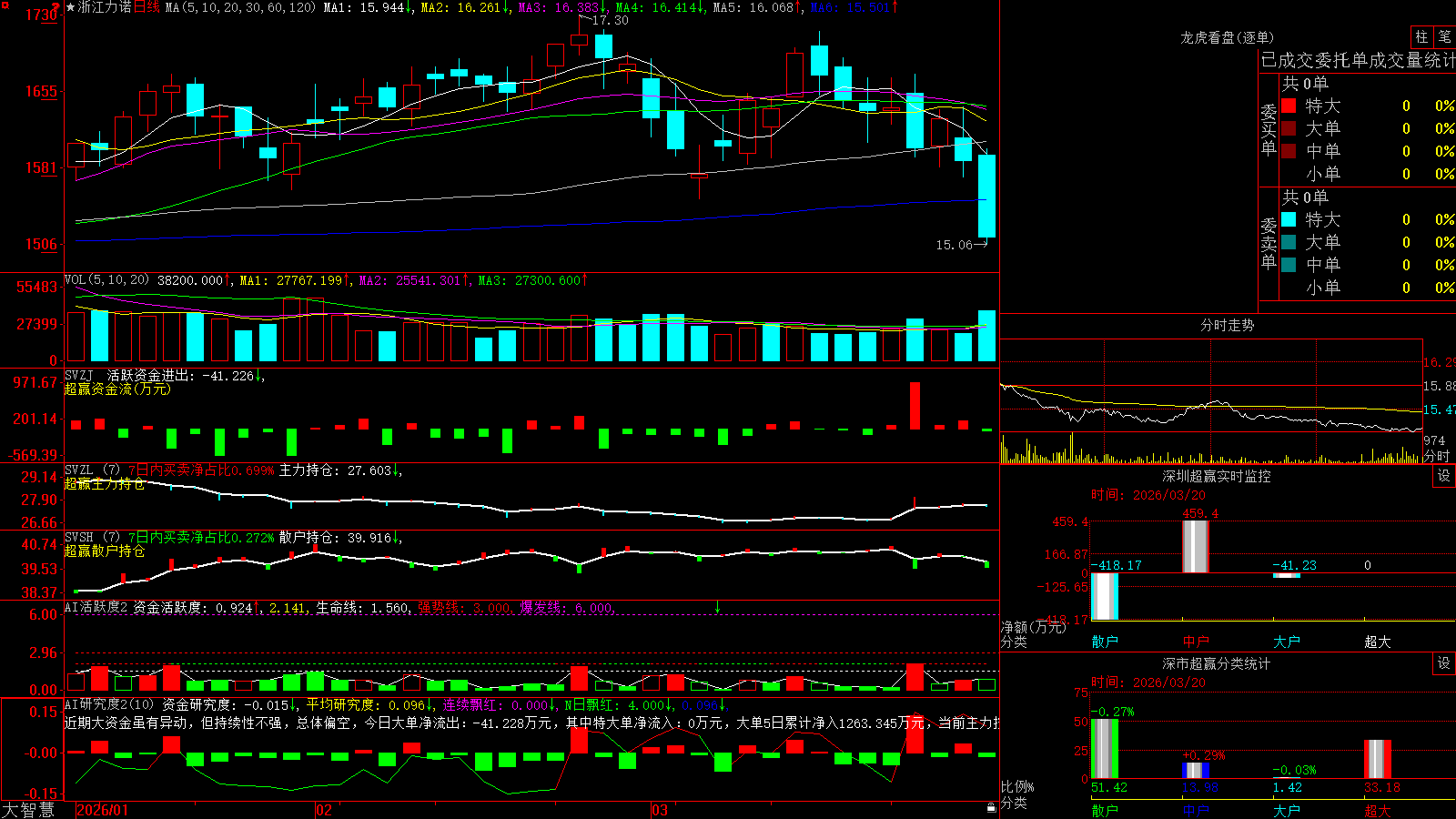1456x819 pixels.
Task: Click the 33.18 超大 bar in 分类统计 chart
Action: pyautogui.click(x=1378, y=759)
